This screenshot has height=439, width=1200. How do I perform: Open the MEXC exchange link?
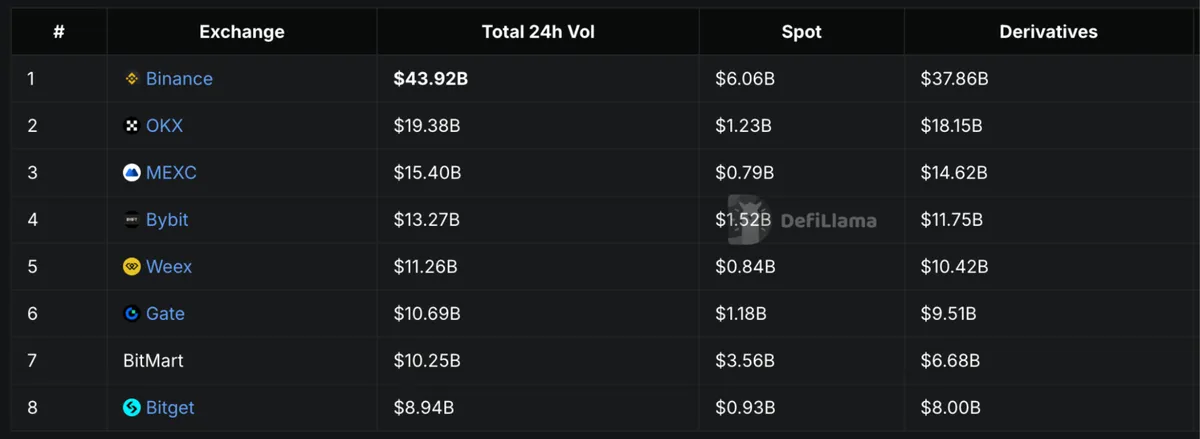[171, 173]
